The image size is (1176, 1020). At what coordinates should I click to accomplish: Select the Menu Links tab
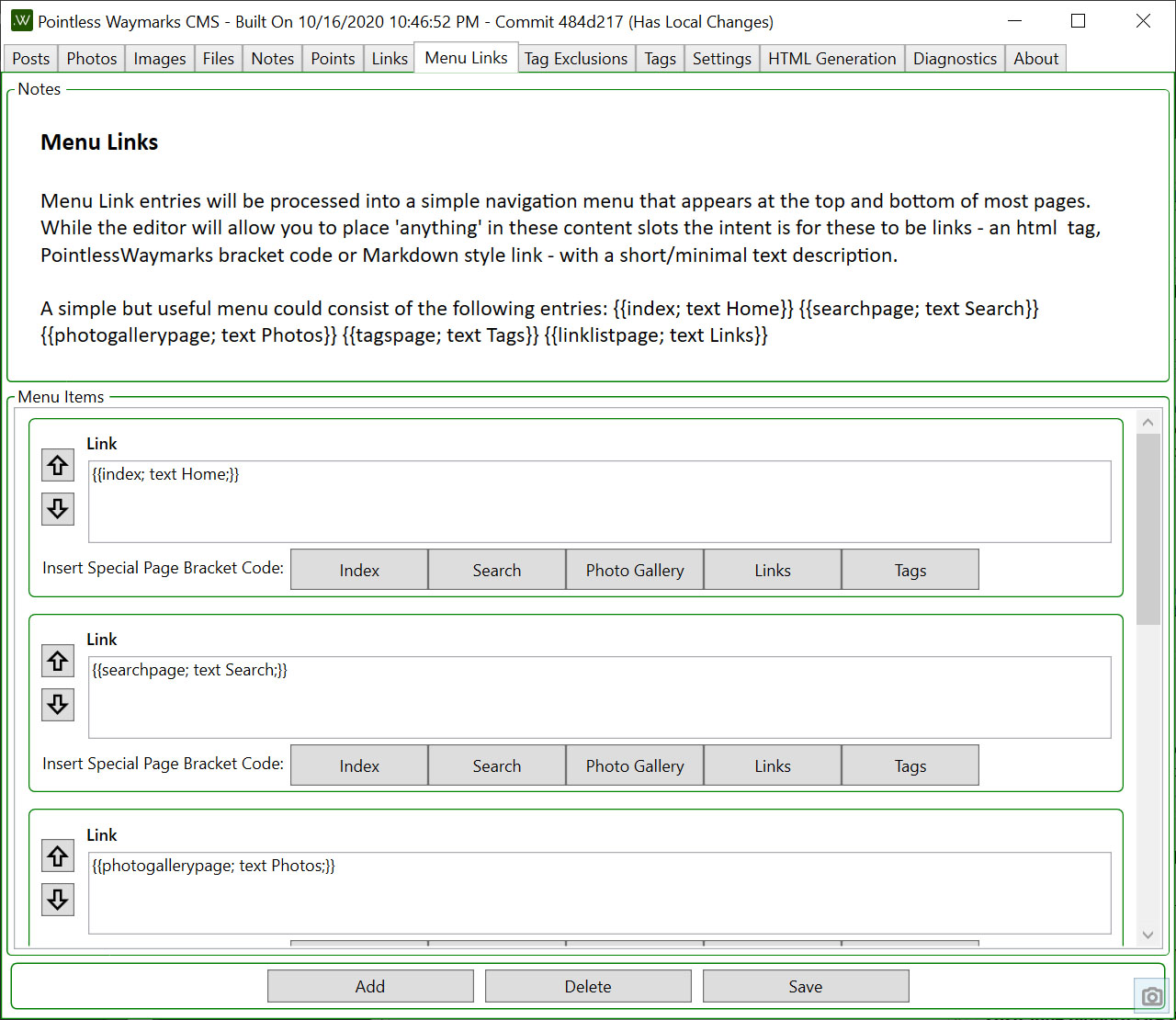[467, 57]
